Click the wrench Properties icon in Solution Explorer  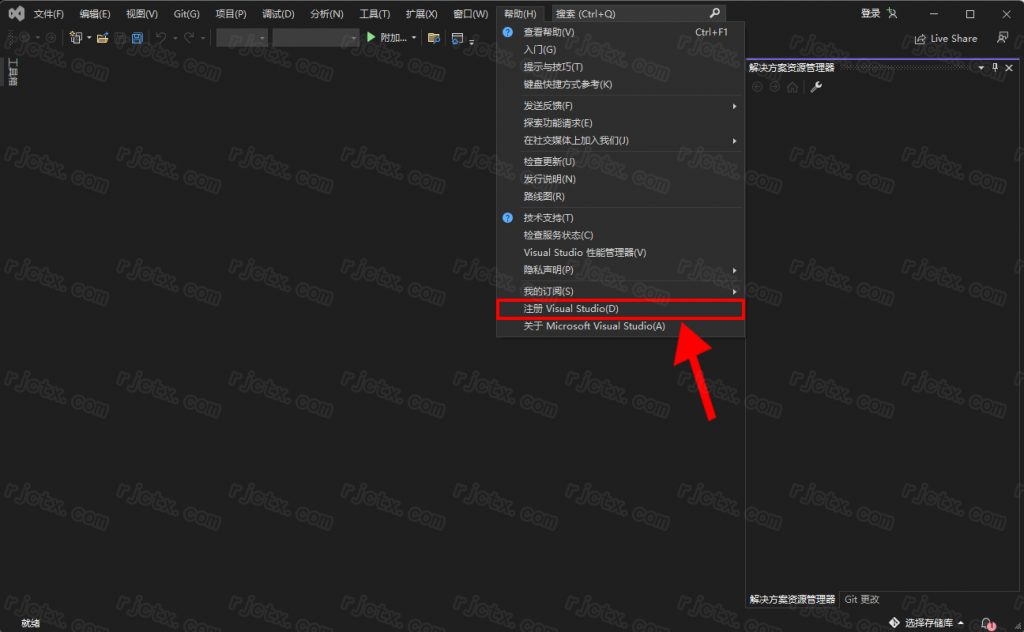point(816,87)
